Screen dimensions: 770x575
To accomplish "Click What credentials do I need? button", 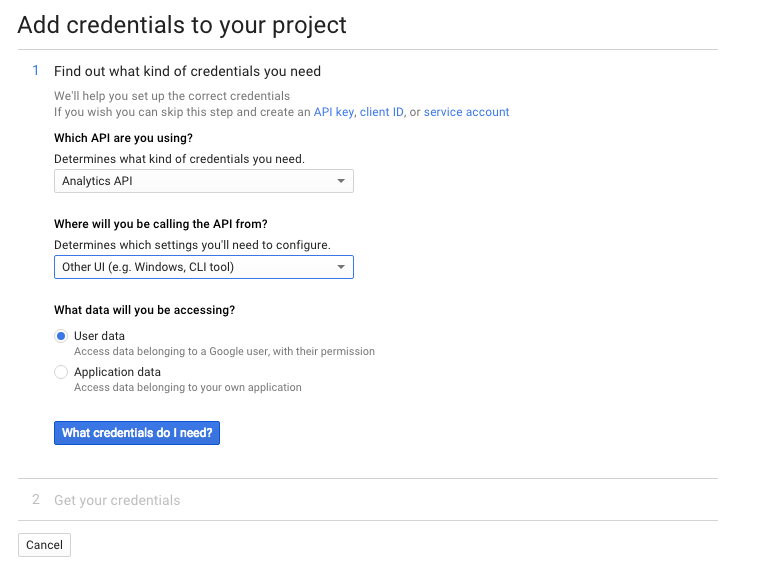I will (x=137, y=433).
